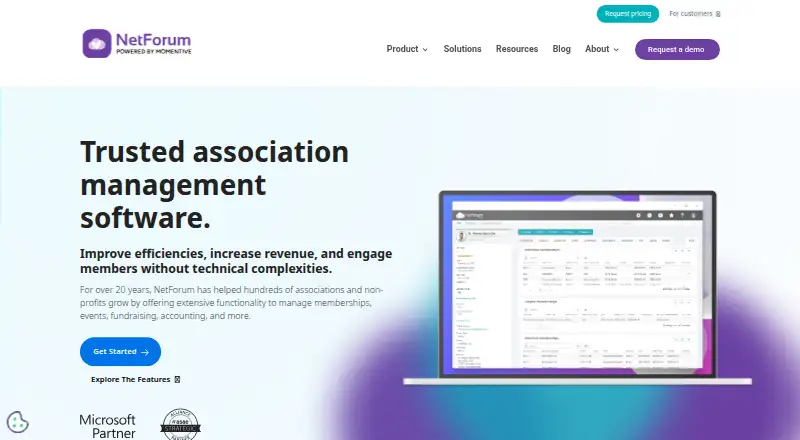Click the Microsoft Partner logo
Screen dimensions: 800x440
click(x=108, y=426)
